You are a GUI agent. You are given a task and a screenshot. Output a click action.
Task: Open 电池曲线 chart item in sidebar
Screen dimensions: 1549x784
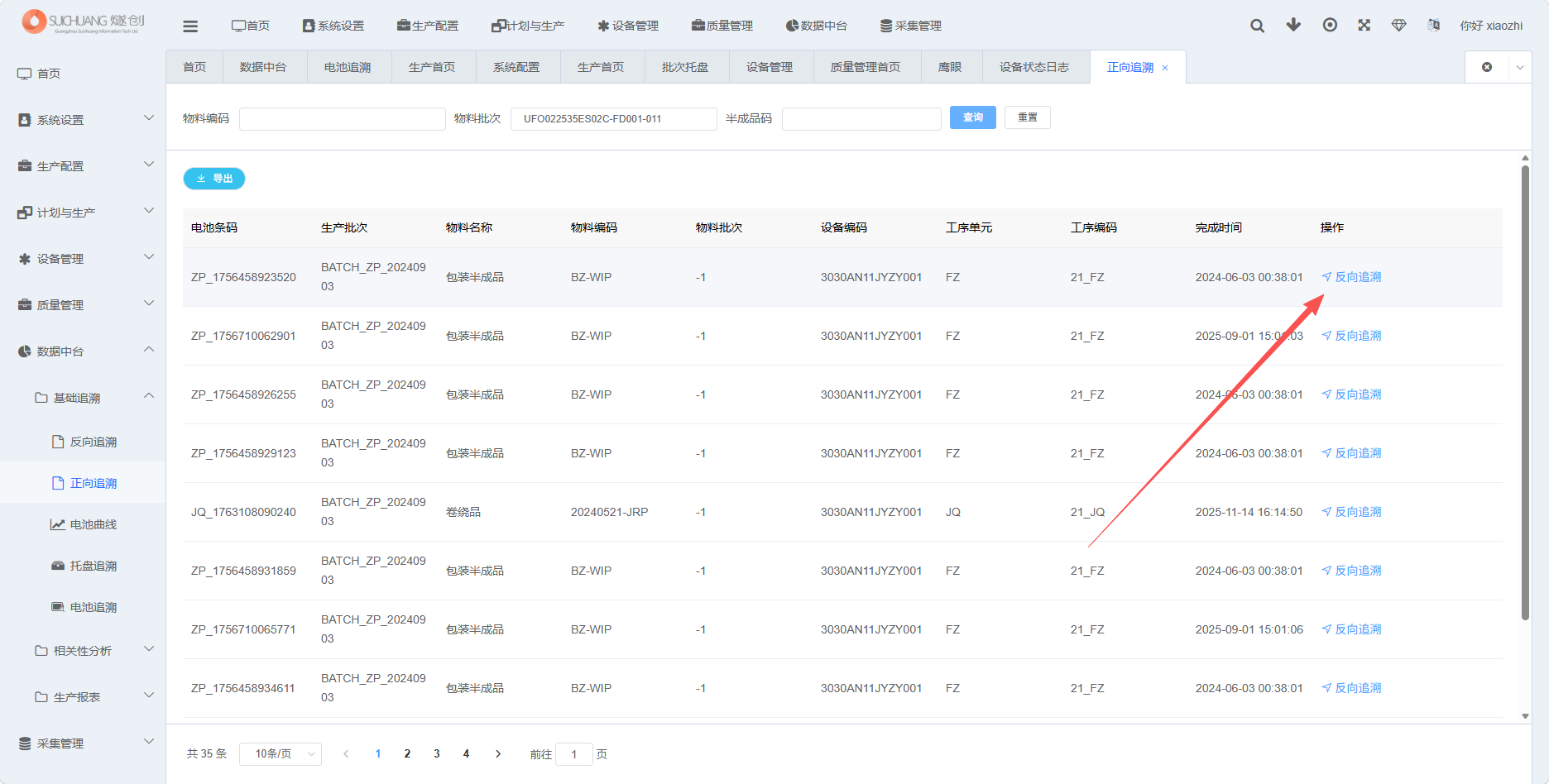point(83,524)
